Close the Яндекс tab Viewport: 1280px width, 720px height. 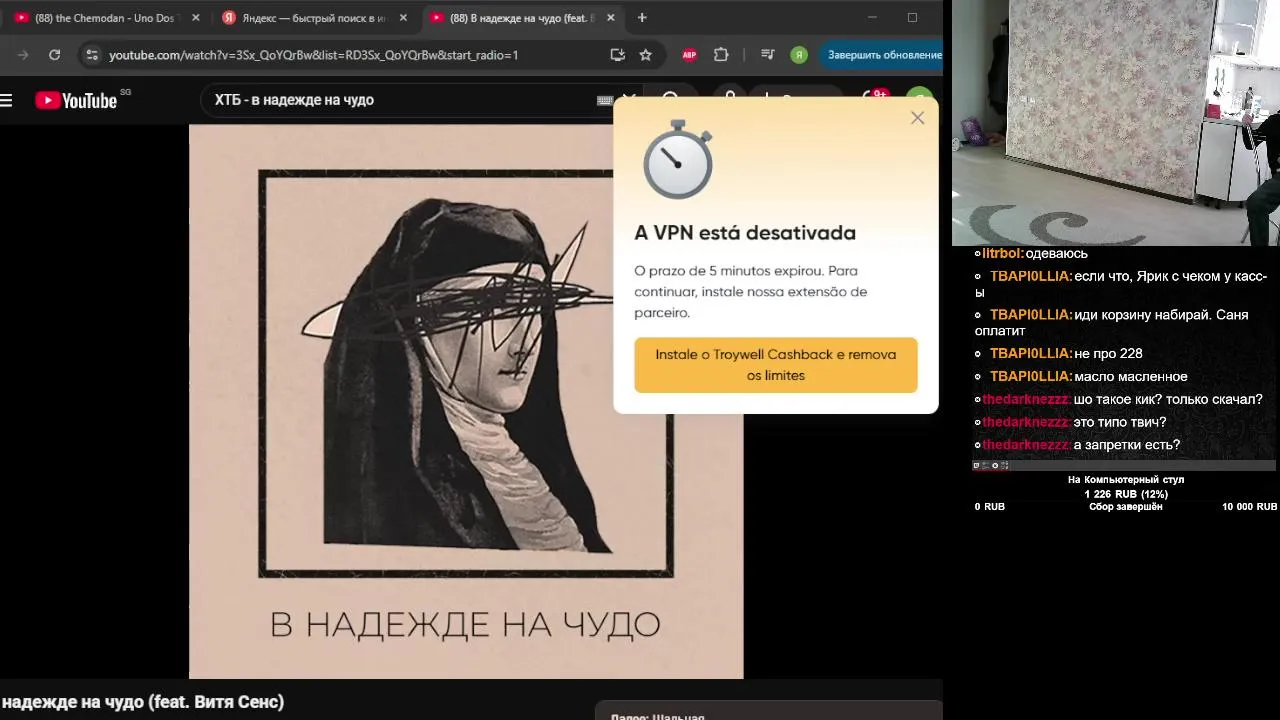coord(403,18)
